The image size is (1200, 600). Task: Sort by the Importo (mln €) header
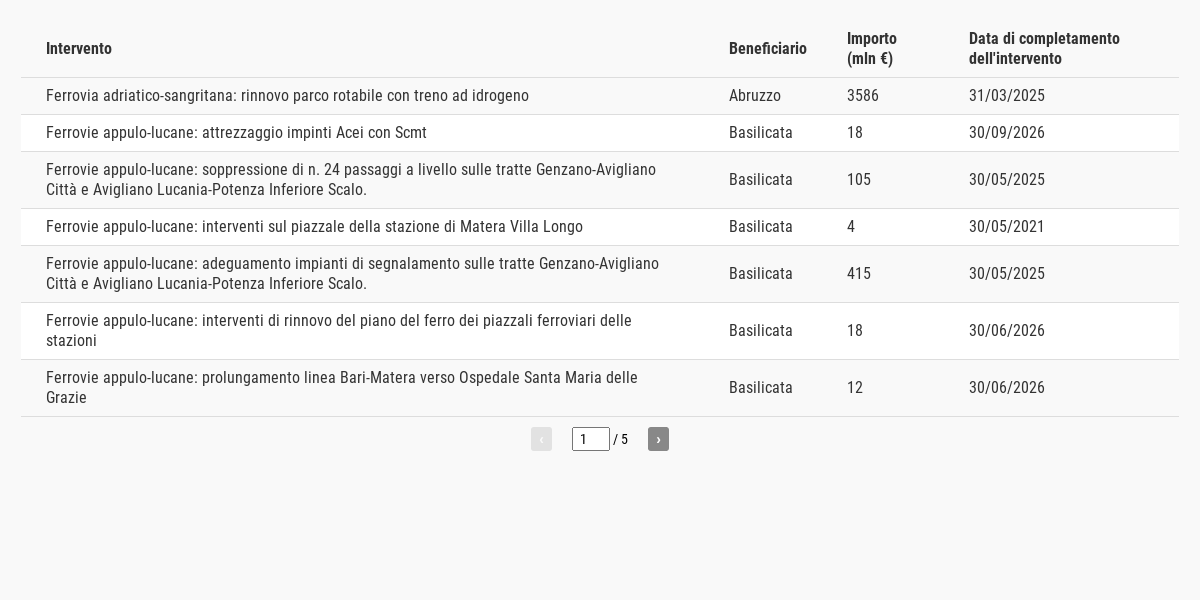pos(872,48)
